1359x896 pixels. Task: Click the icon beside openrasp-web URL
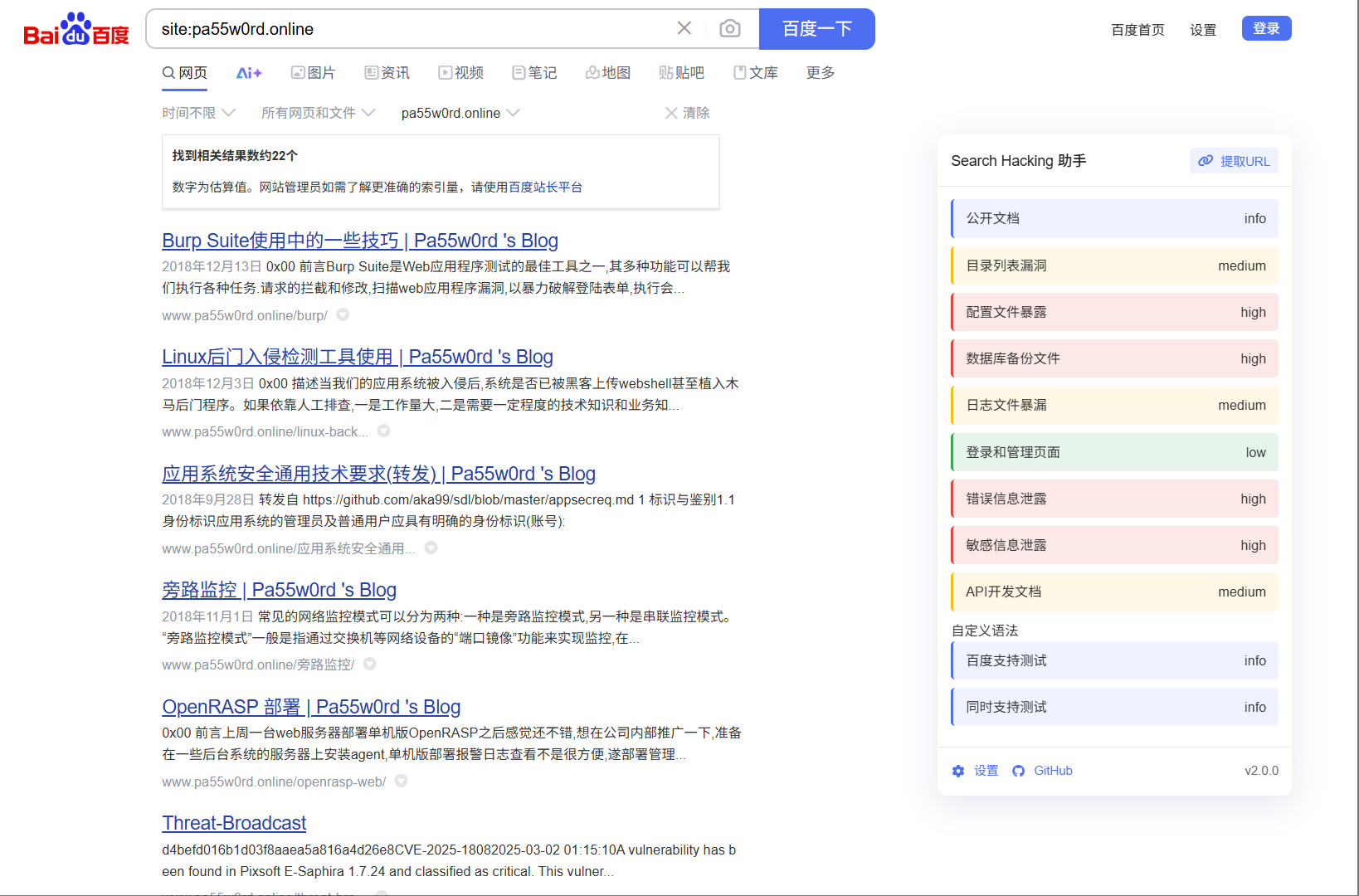402,782
